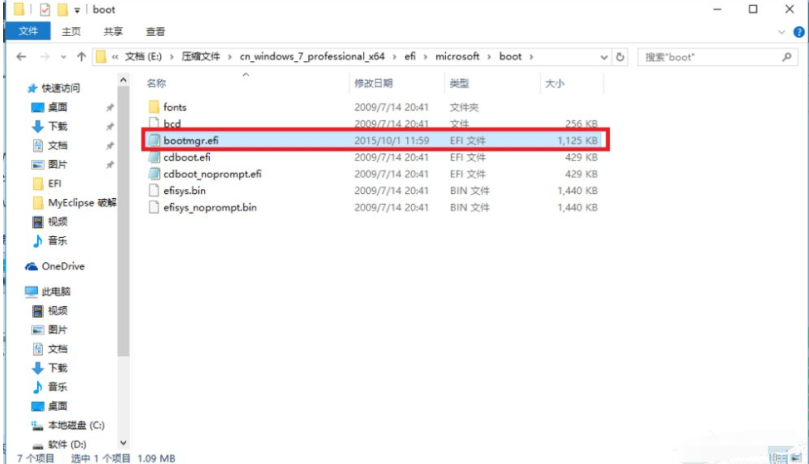Open 此电脑 in the navigation pane
The image size is (809, 464).
(x=56, y=292)
